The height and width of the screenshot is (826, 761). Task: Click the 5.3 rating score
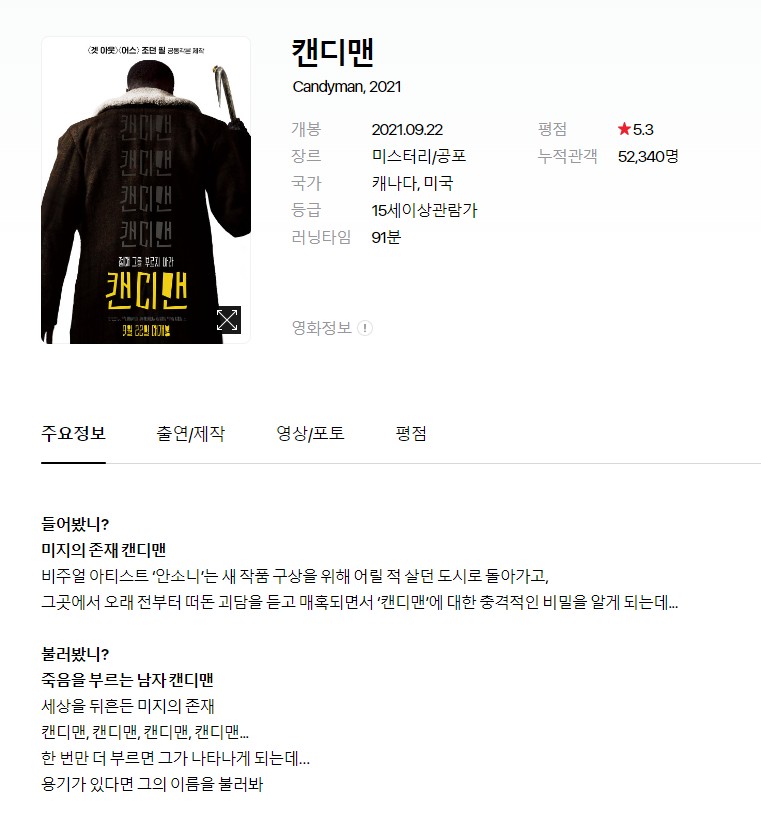tap(643, 130)
